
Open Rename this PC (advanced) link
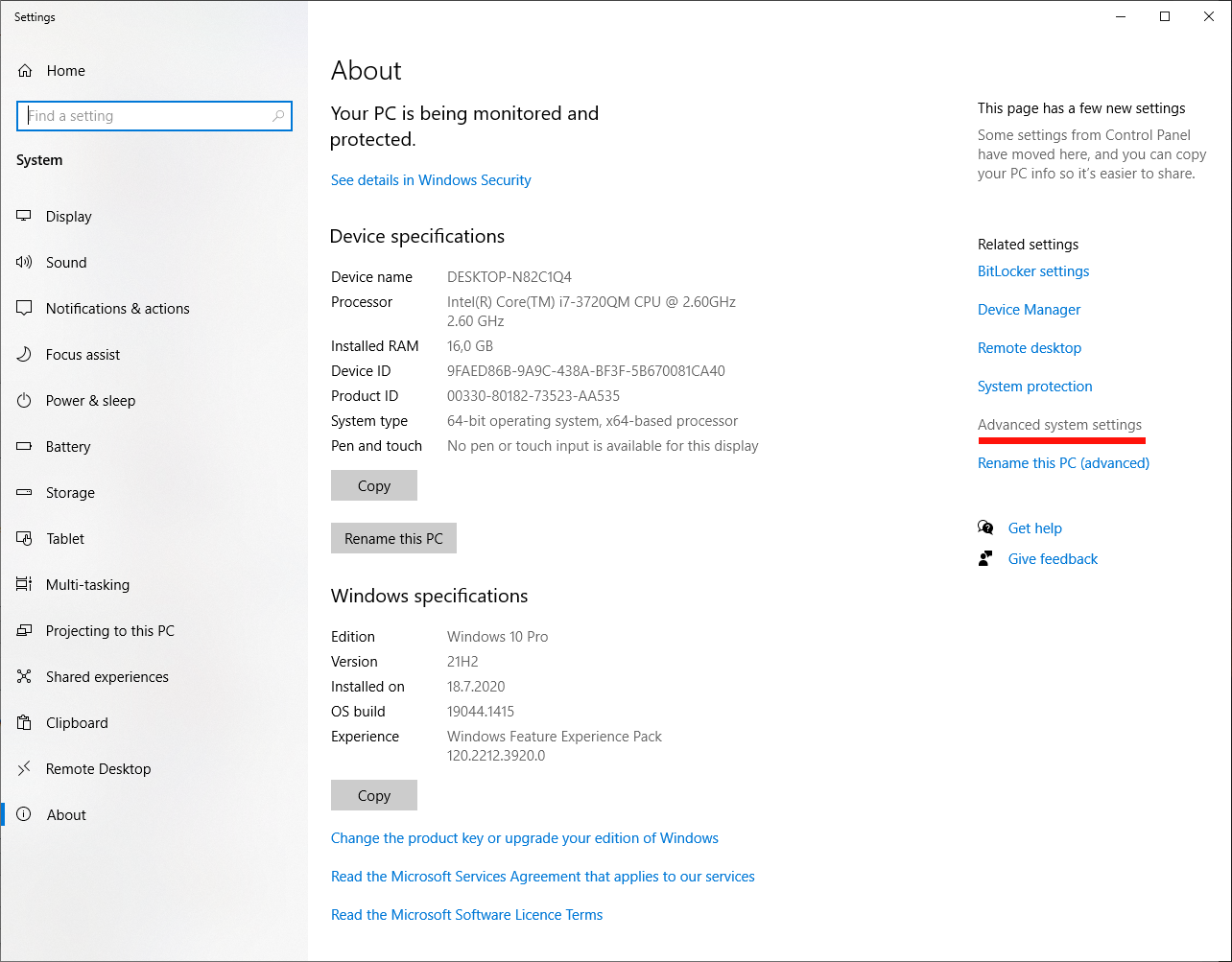pyautogui.click(x=1063, y=463)
